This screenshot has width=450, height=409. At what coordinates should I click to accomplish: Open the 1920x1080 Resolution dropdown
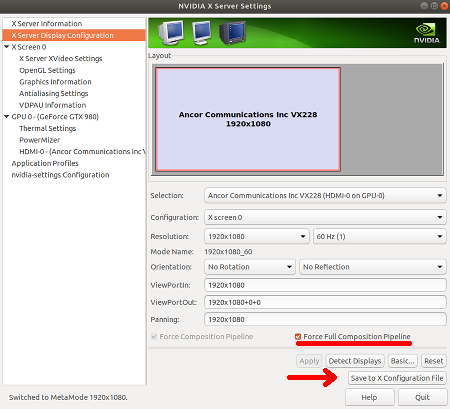click(x=257, y=236)
